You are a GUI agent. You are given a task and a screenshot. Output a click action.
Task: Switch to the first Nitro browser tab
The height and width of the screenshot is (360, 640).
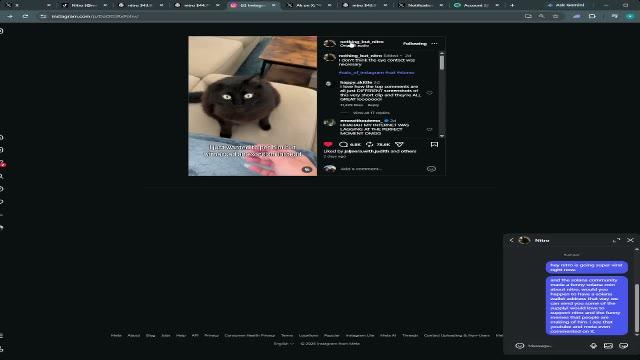click(85, 5)
